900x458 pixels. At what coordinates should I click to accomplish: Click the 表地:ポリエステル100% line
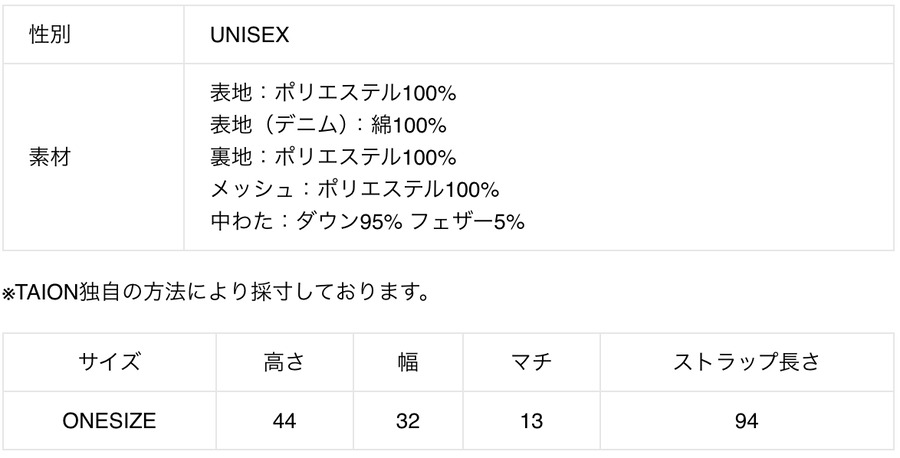click(x=333, y=93)
